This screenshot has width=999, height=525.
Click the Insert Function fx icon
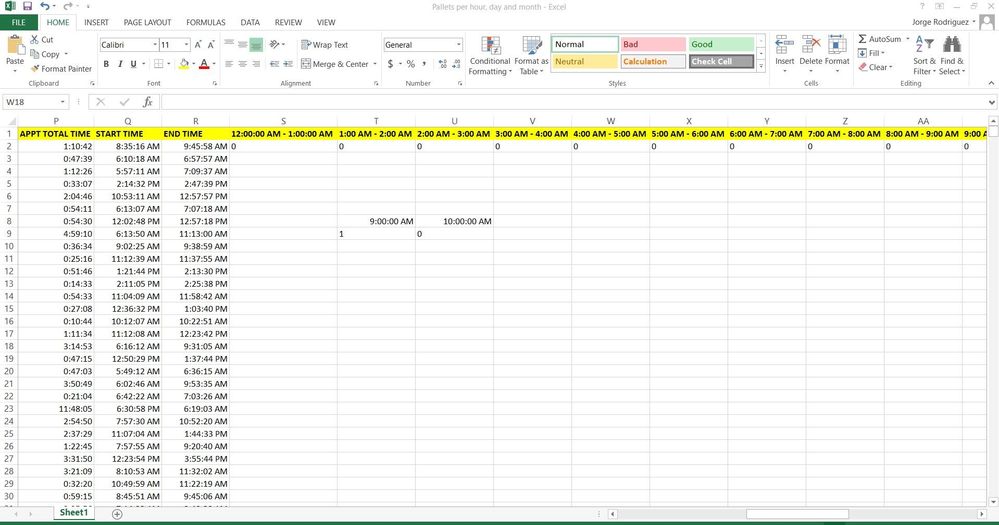(x=147, y=102)
